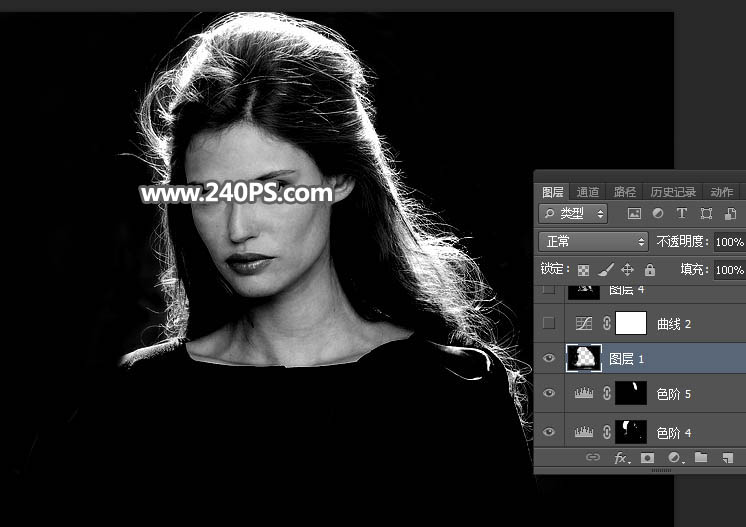Select the 图层 1 layer thumbnail
This screenshot has width=746, height=527.
coord(583,358)
